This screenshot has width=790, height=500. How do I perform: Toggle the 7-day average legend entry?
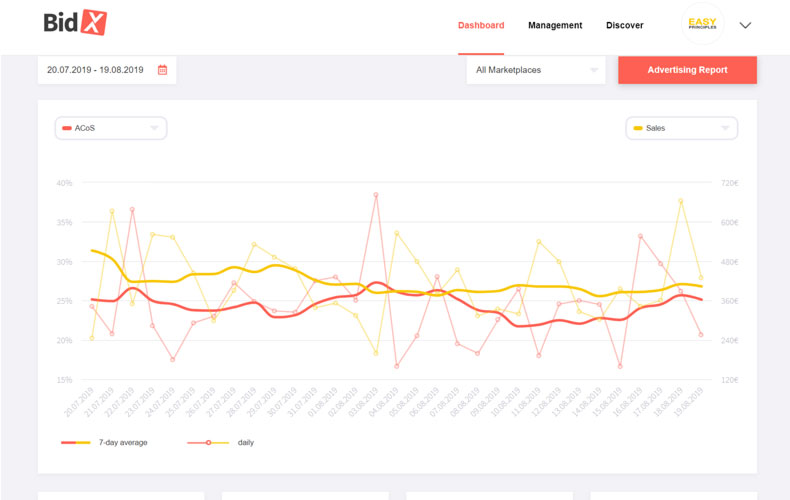104,443
